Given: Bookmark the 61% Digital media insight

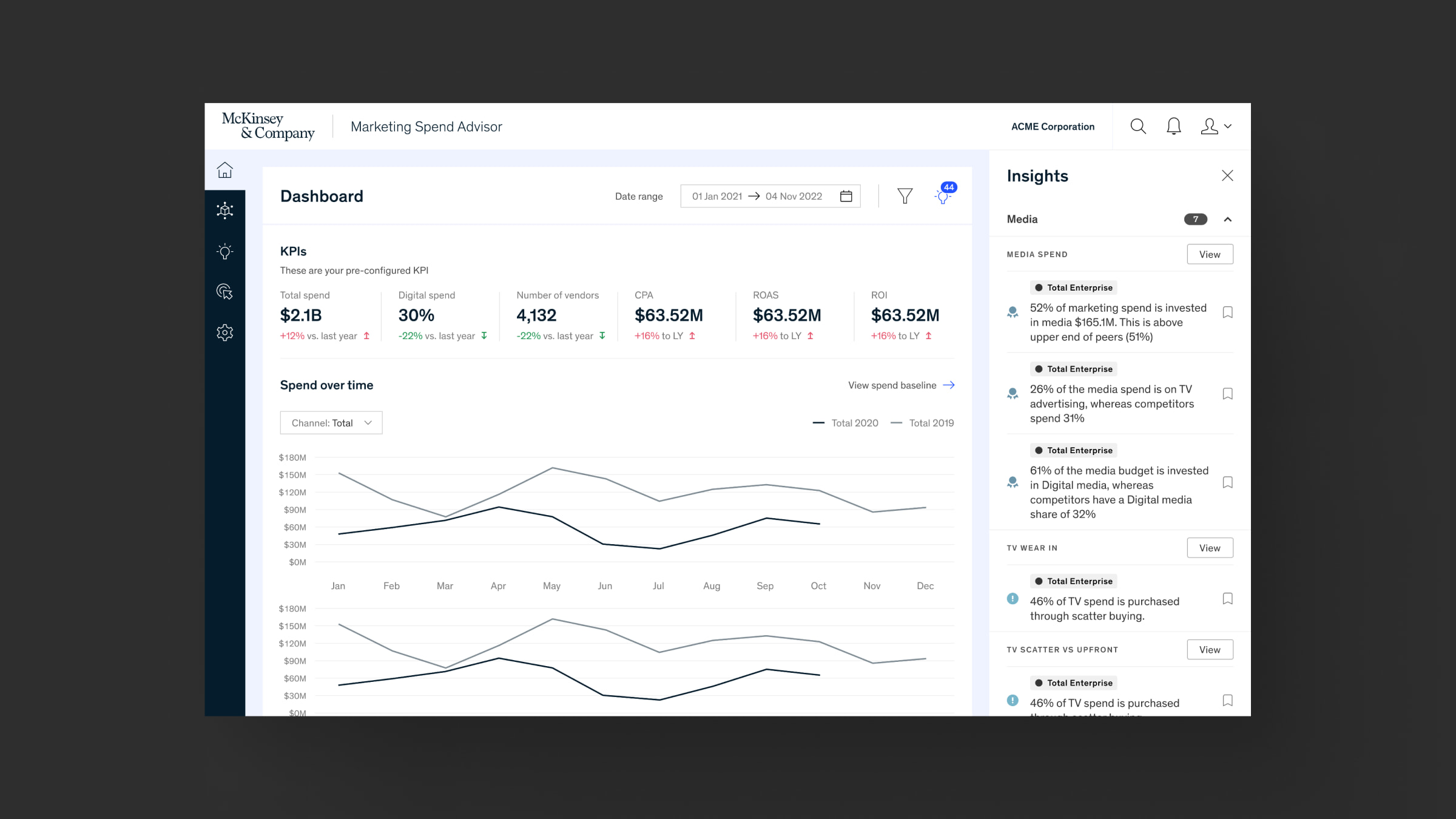Looking at the screenshot, I should pyautogui.click(x=1227, y=482).
